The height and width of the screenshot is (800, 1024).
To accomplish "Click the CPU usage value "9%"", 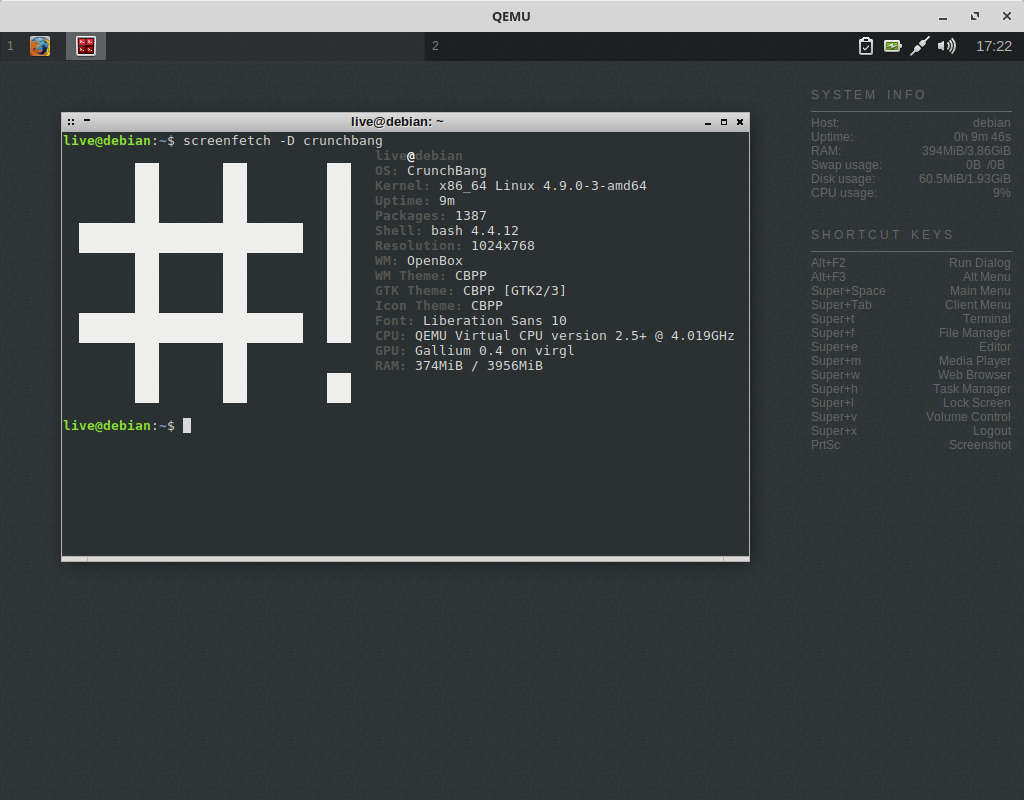I will 1002,193.
